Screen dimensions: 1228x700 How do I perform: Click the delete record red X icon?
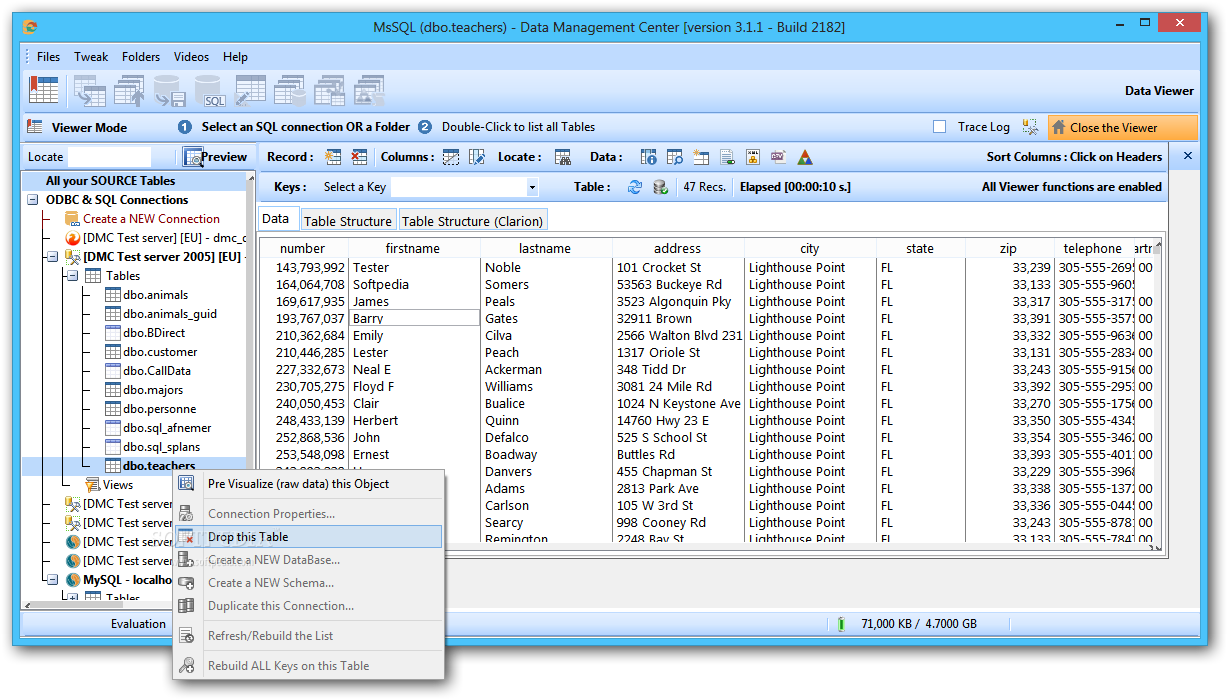click(x=359, y=157)
